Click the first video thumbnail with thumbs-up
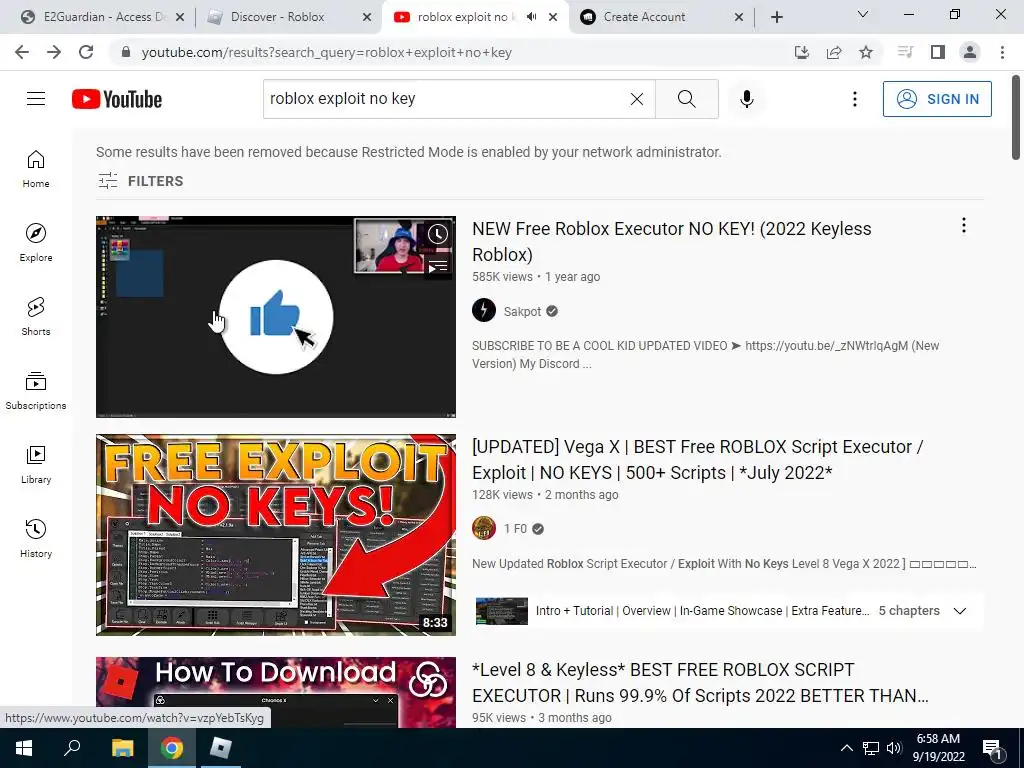 coord(276,317)
